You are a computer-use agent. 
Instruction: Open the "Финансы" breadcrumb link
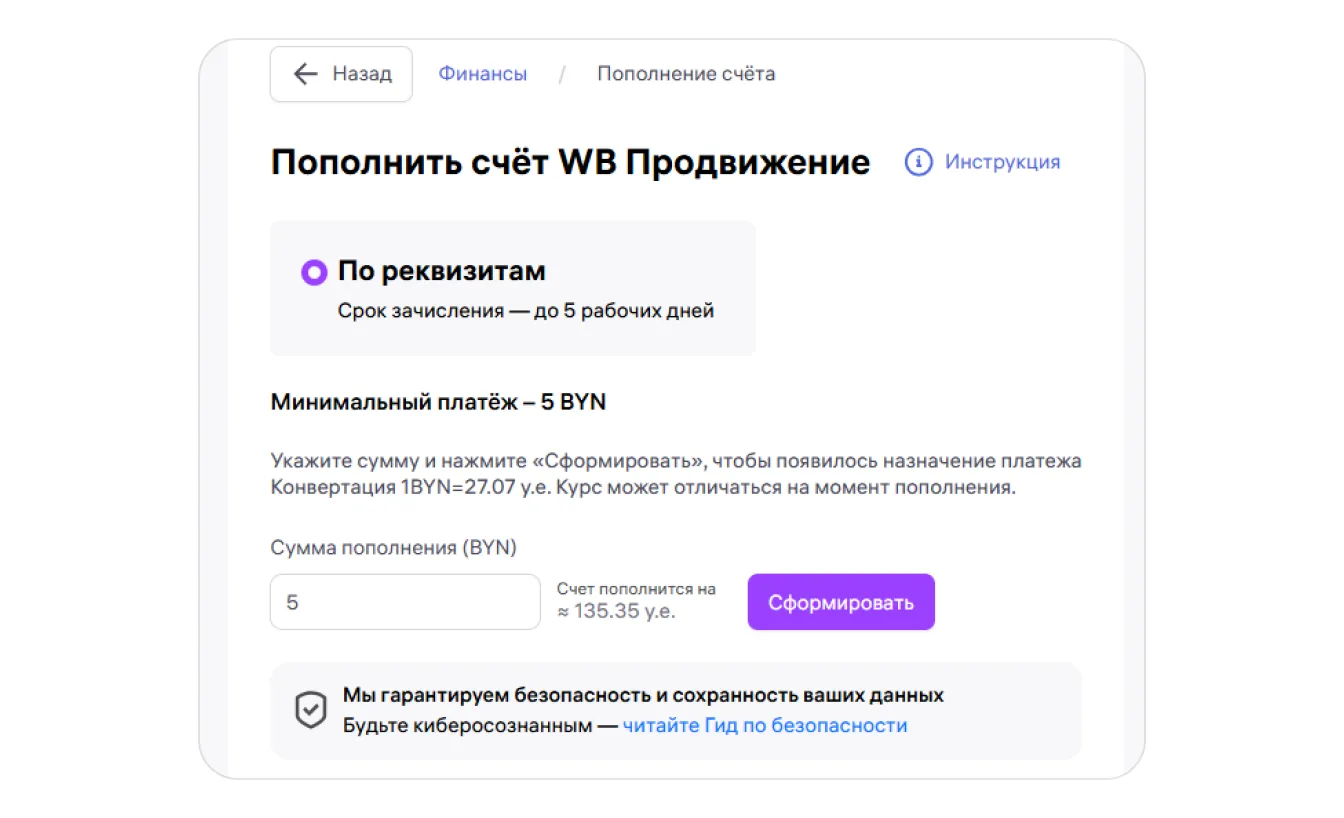click(482, 74)
